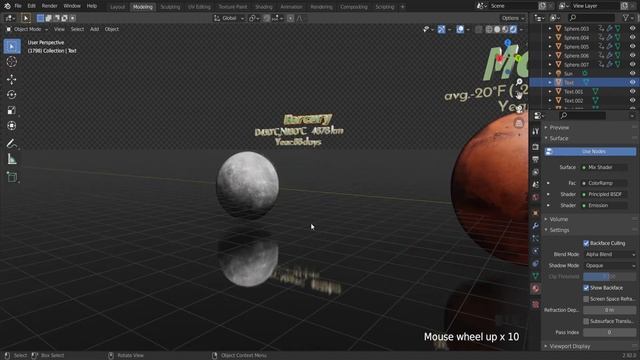Switch to the Sculpting workspace tab
640x360 pixels.
[170, 7]
